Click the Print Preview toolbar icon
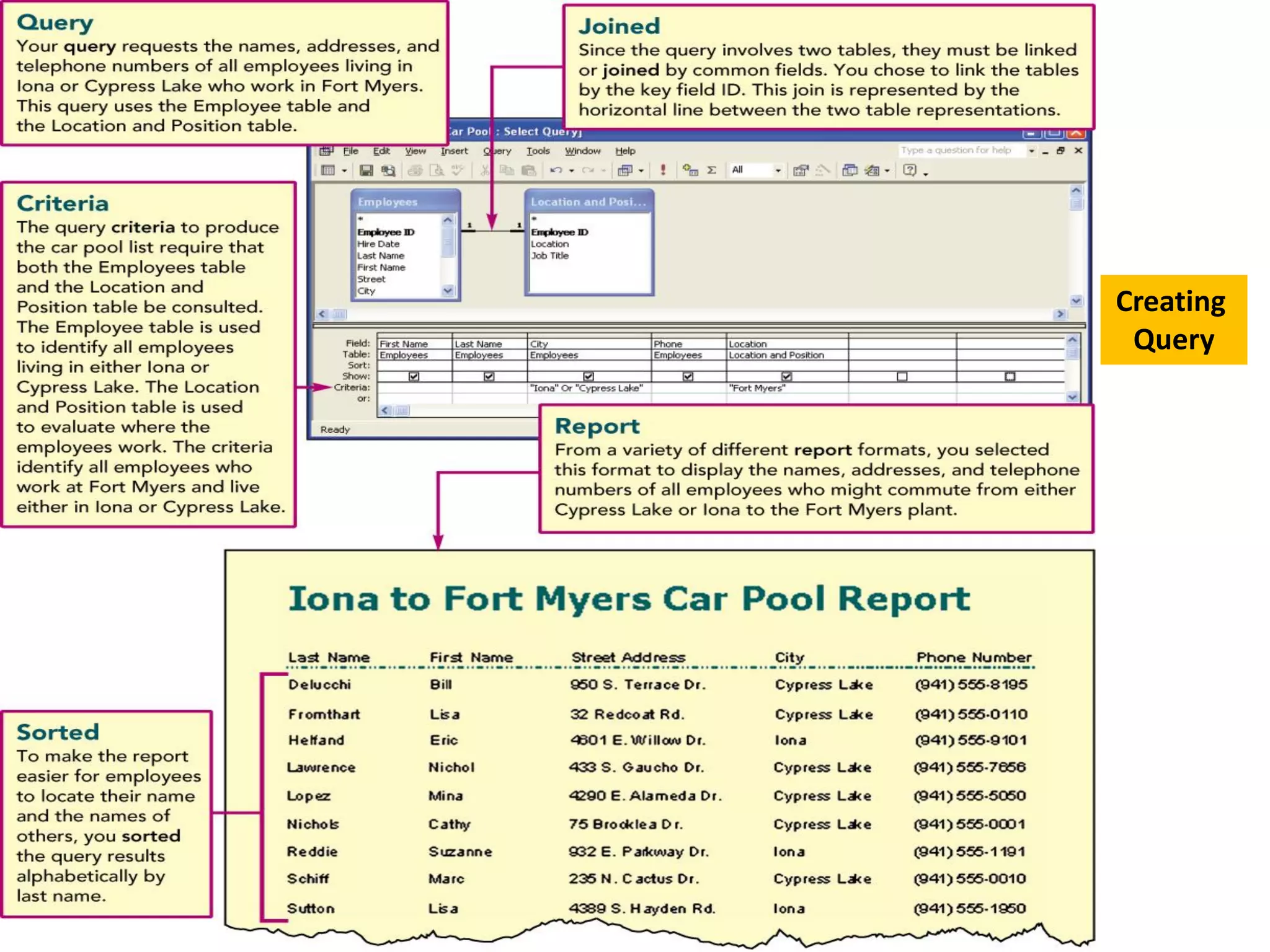 pos(437,170)
